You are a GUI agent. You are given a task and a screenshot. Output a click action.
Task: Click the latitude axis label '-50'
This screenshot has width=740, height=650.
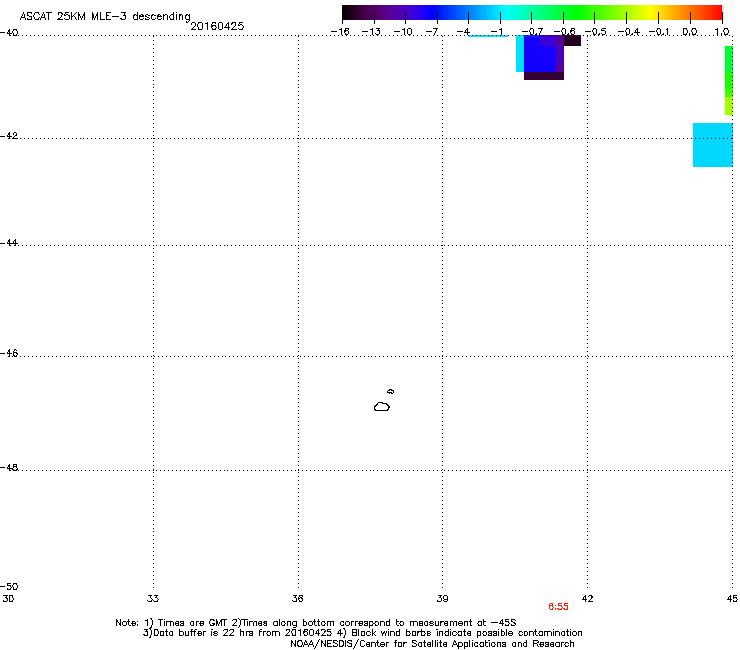click(9, 587)
